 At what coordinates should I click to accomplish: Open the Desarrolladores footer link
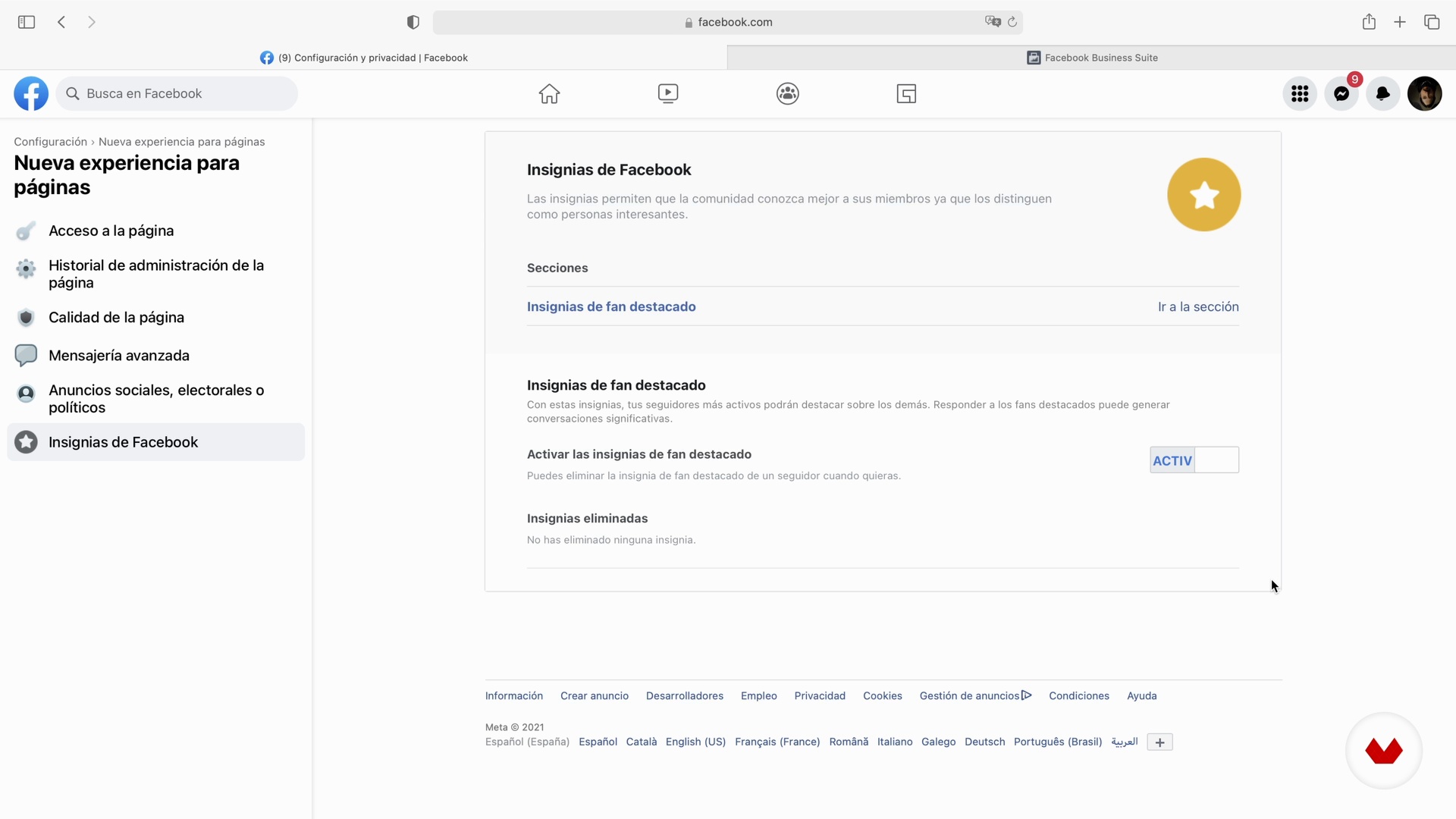pyautogui.click(x=685, y=695)
